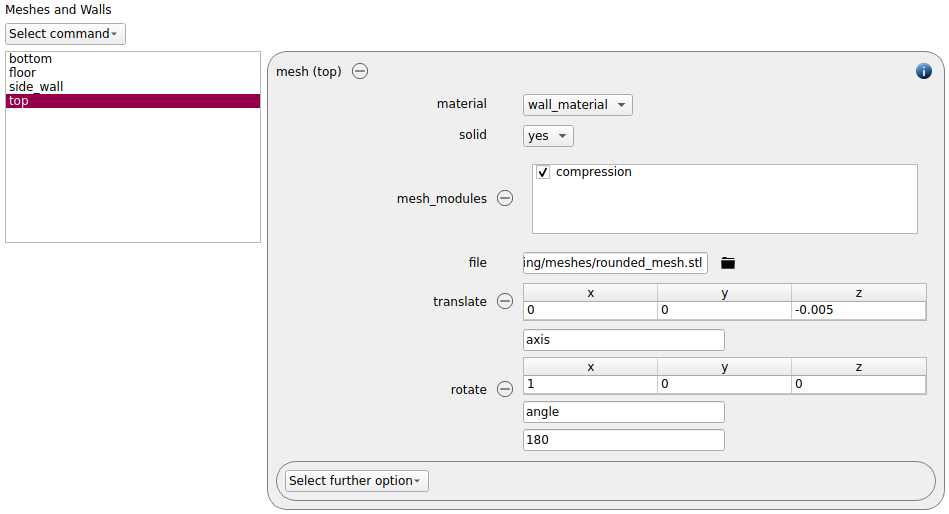This screenshot has width=949, height=514.
Task: Open the material wall_material dropdown
Action: pos(577,105)
